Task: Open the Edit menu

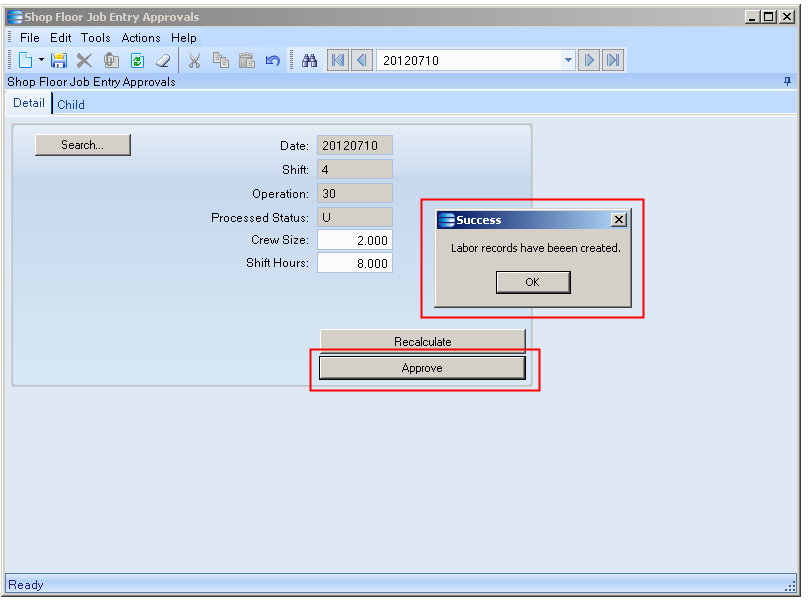Action: coord(60,38)
